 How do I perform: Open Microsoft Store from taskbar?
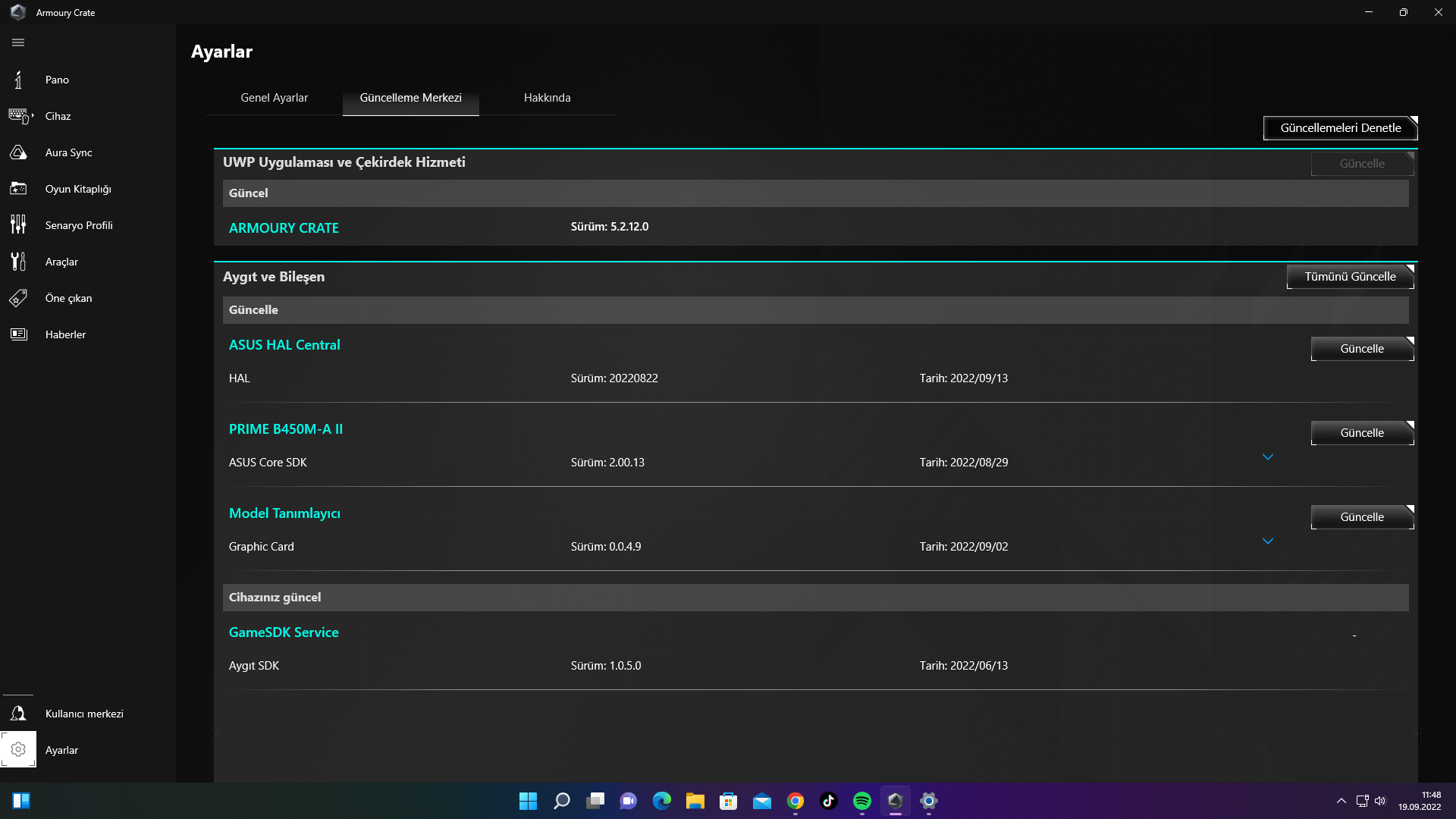click(728, 801)
